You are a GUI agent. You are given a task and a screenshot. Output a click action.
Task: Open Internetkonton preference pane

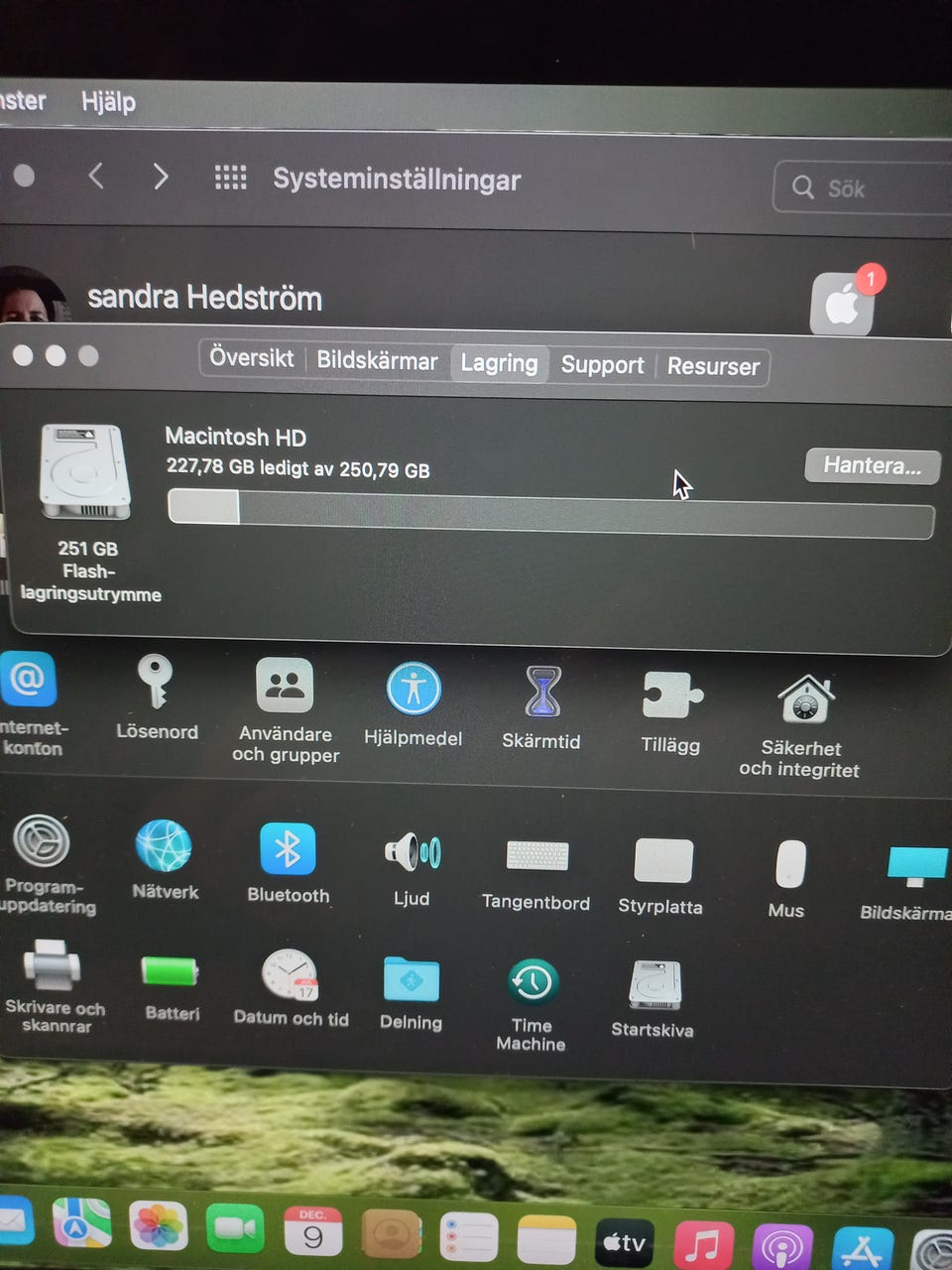click(28, 680)
